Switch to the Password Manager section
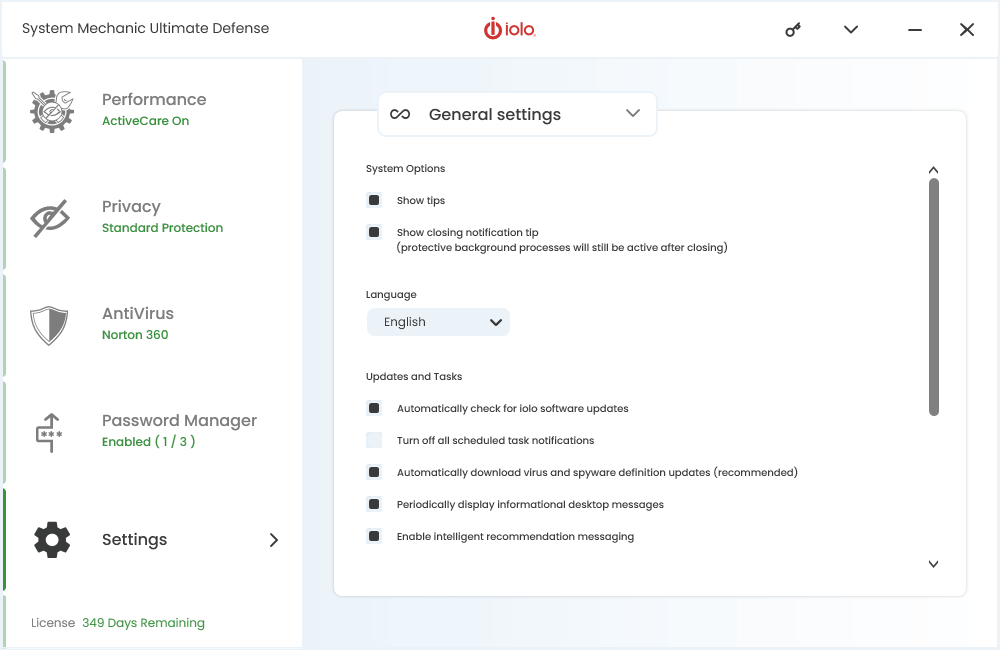Screen dimensions: 1000x650 tap(179, 420)
